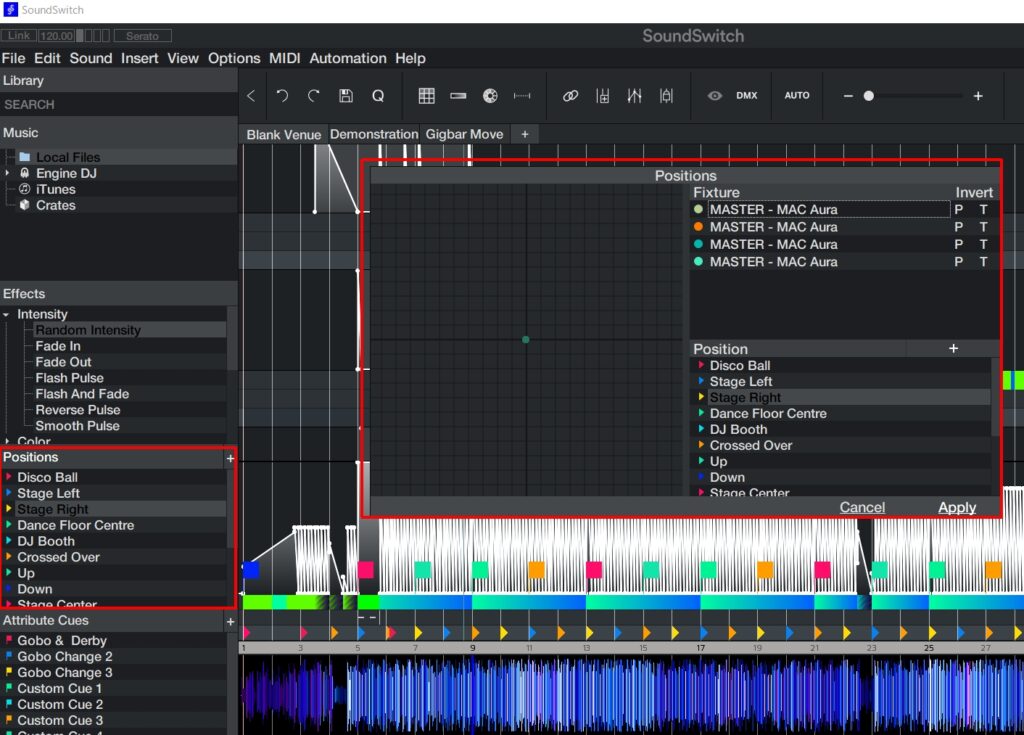Add new position in dialog with plus
The height and width of the screenshot is (735, 1024).
point(953,348)
